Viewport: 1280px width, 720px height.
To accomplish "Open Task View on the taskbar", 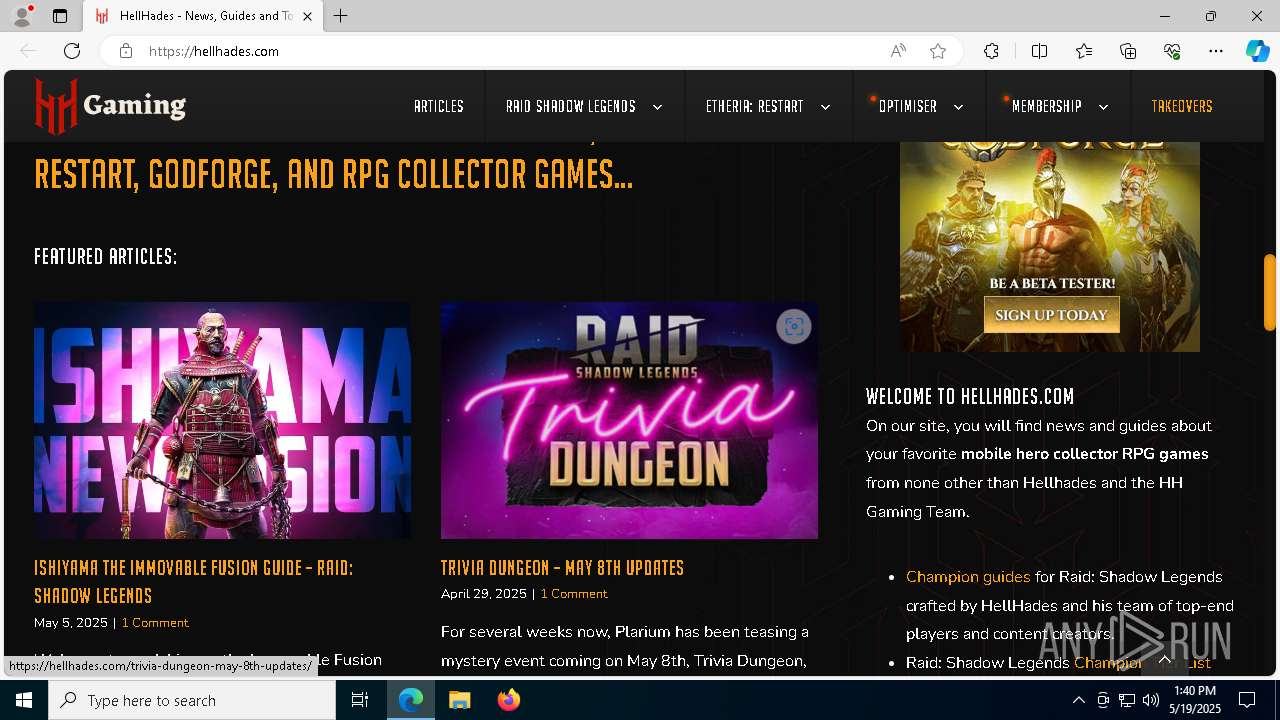I will 360,700.
